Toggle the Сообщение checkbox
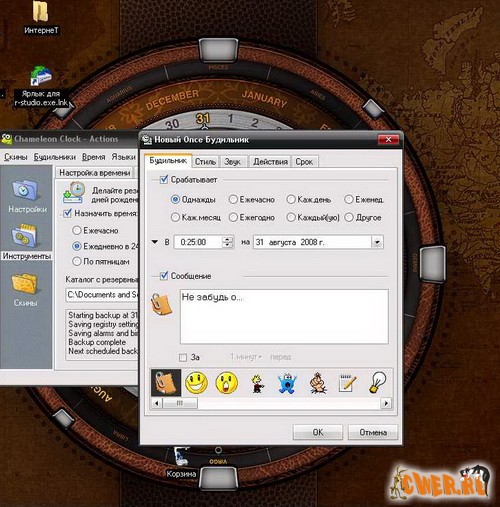The height and width of the screenshot is (507, 500). click(164, 276)
